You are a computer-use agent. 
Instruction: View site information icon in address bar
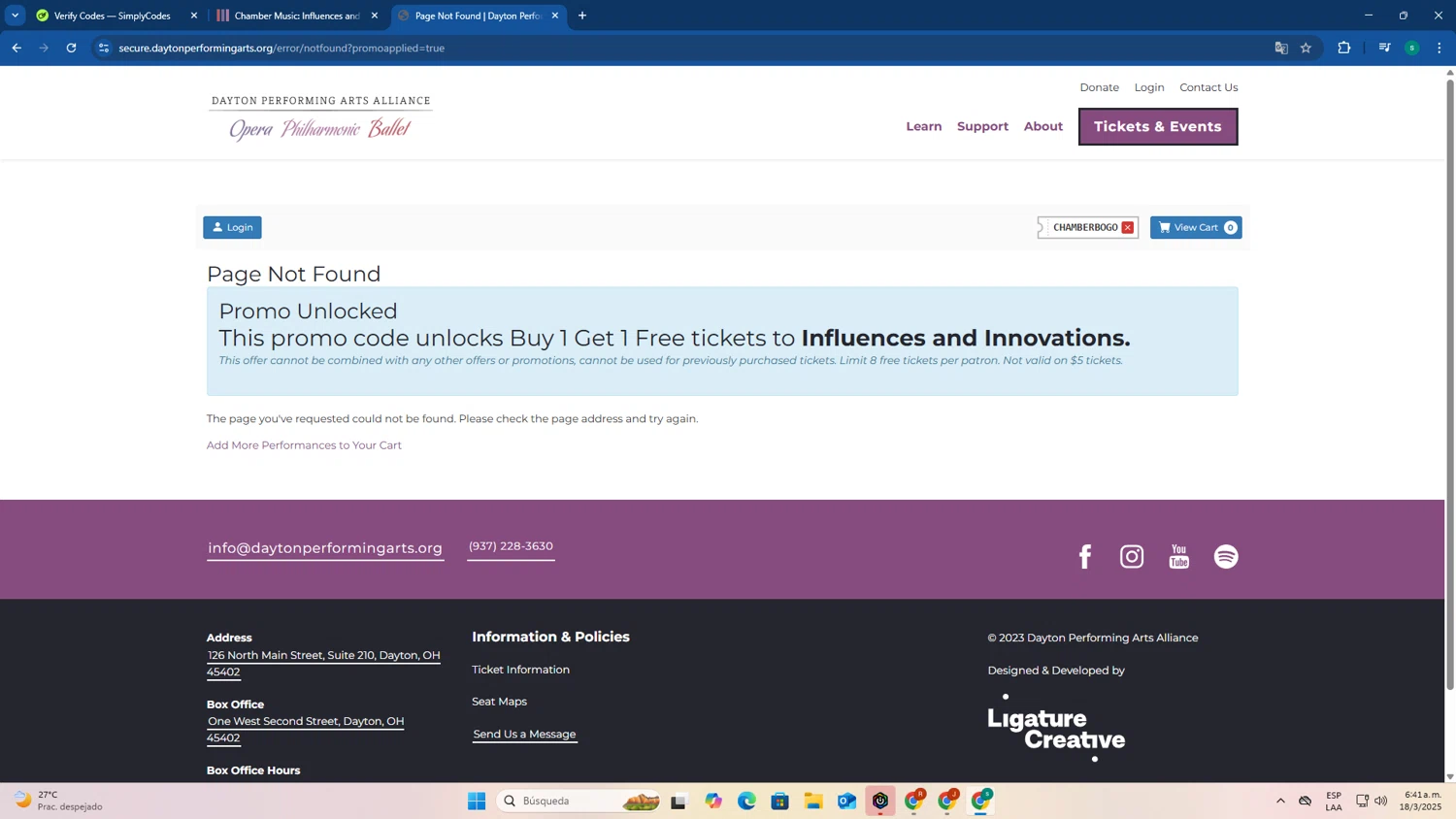click(104, 48)
